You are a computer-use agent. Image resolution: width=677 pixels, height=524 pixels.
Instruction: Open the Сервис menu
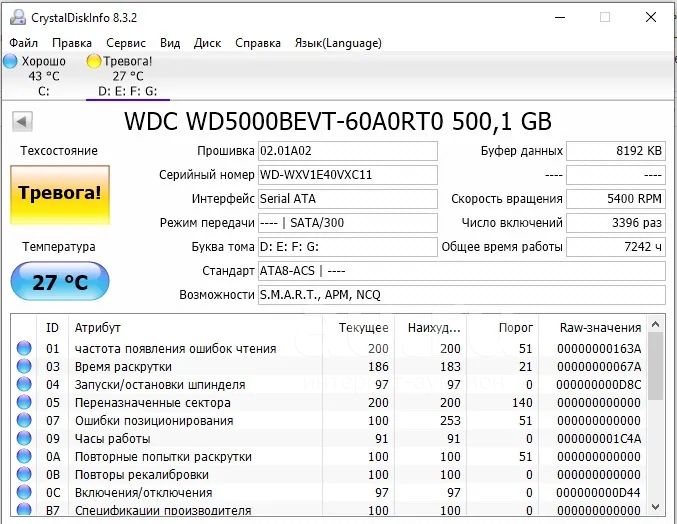pos(126,43)
